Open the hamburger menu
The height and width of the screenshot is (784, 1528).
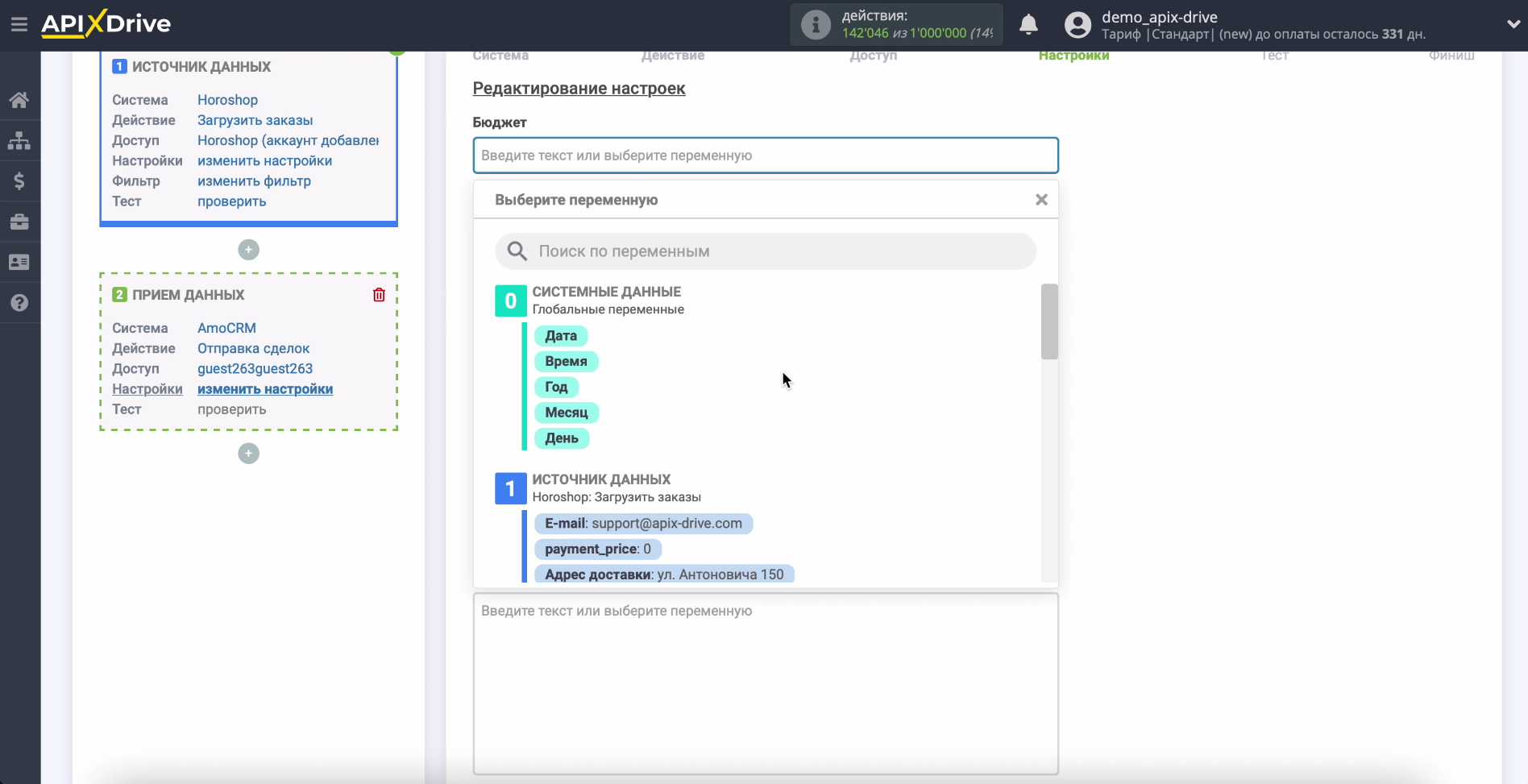pyautogui.click(x=19, y=24)
